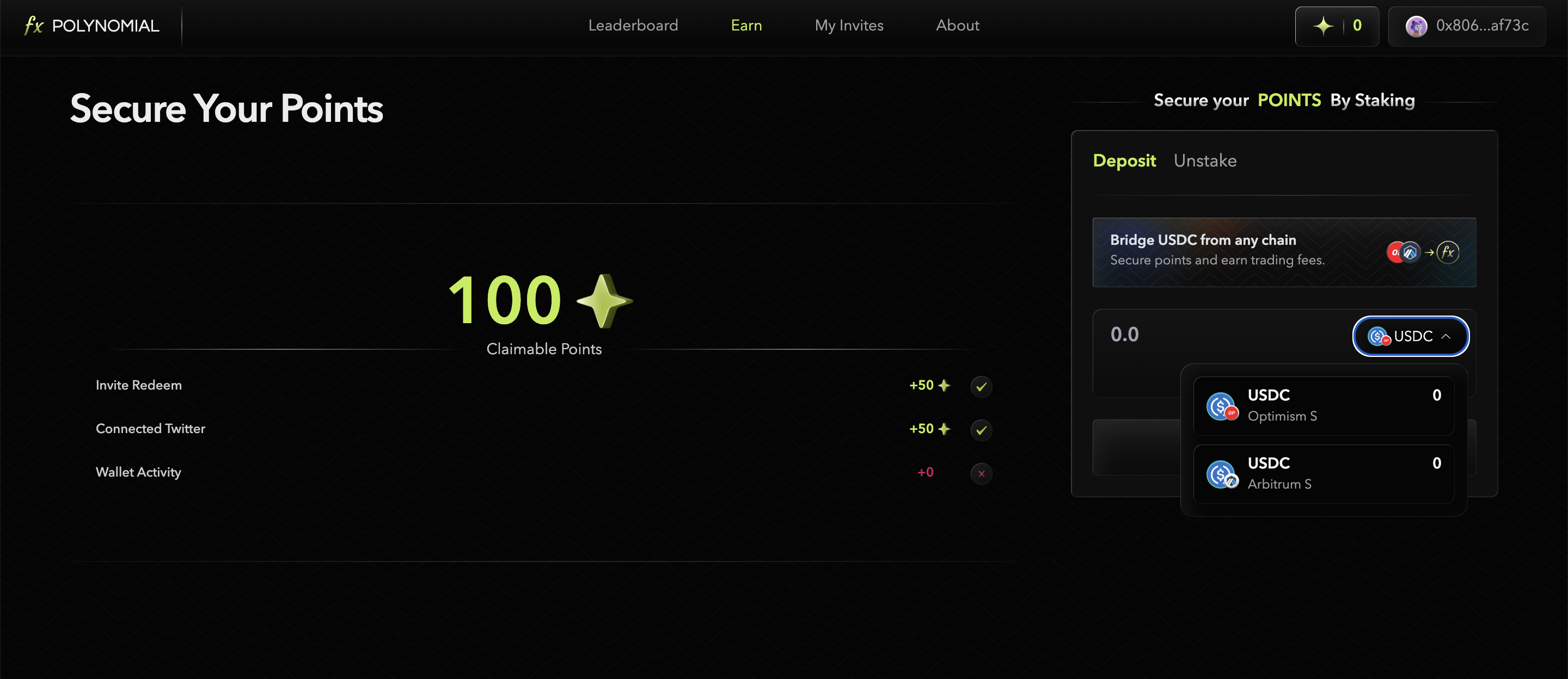
Task: Click the Optimism USDC coin icon
Action: (1222, 406)
